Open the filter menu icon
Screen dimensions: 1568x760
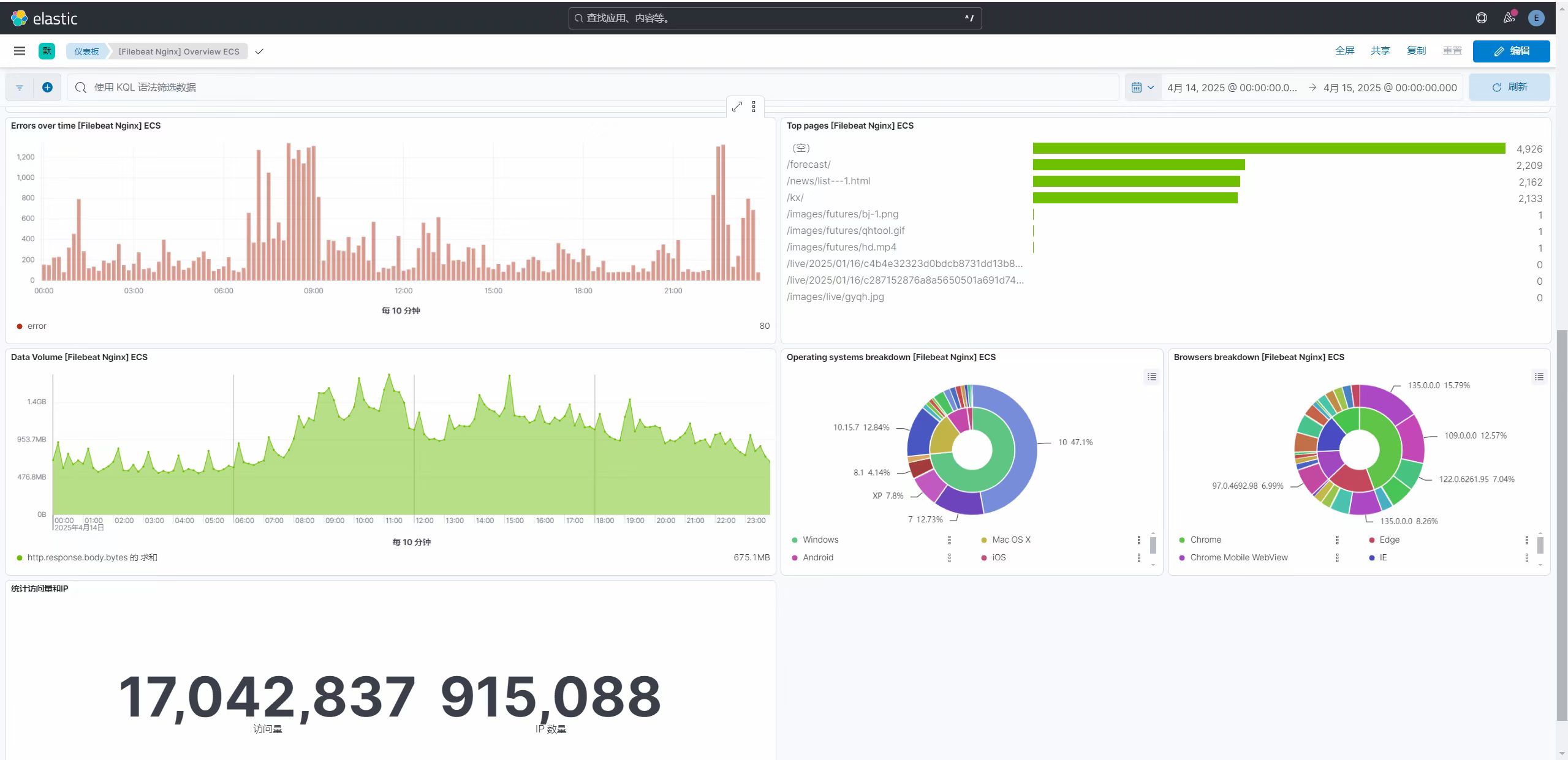20,87
